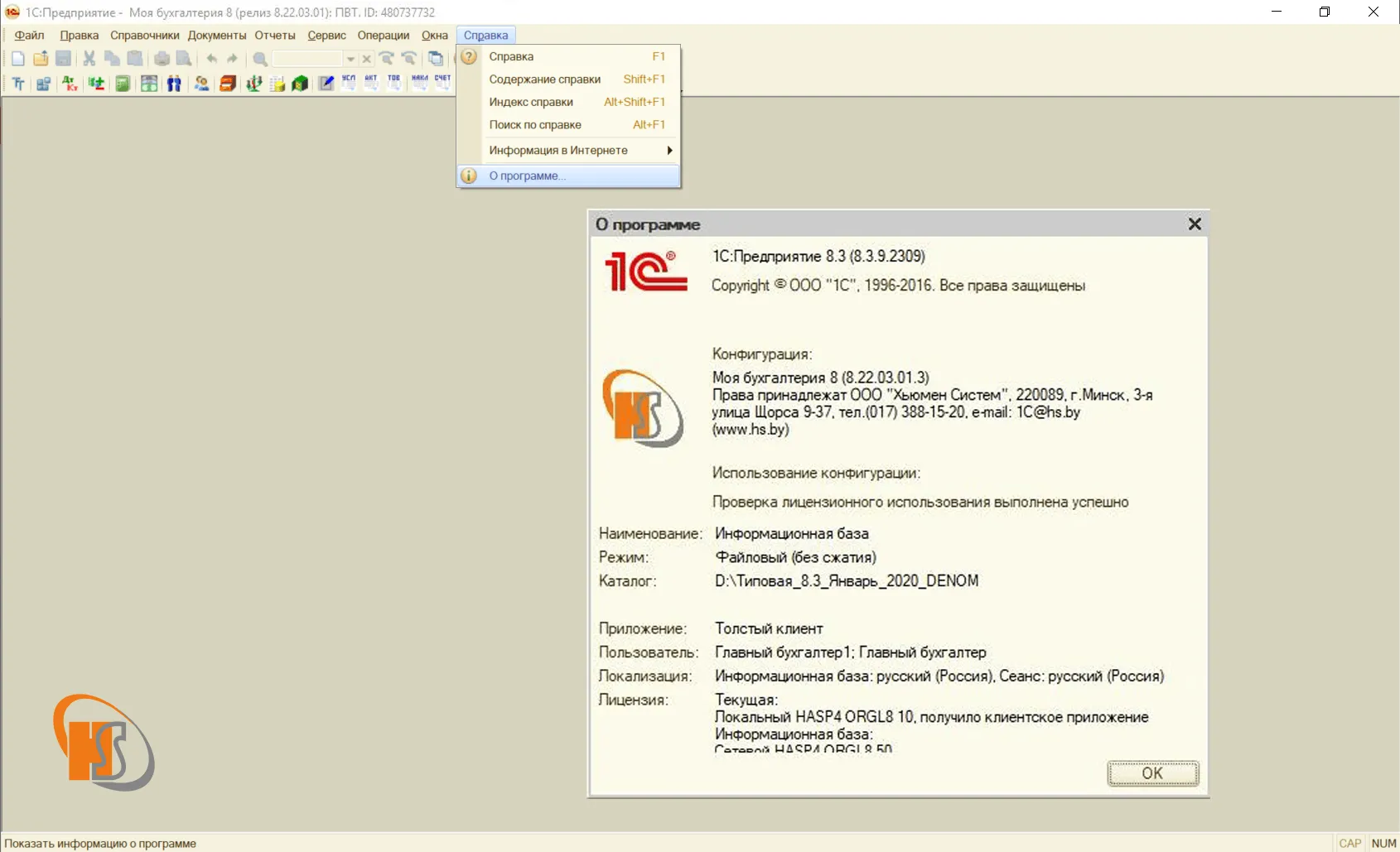Click catalog path 'D:\Типовая_8.3_Январь_2020_DENOM'
The height and width of the screenshot is (852, 1400).
(x=847, y=580)
